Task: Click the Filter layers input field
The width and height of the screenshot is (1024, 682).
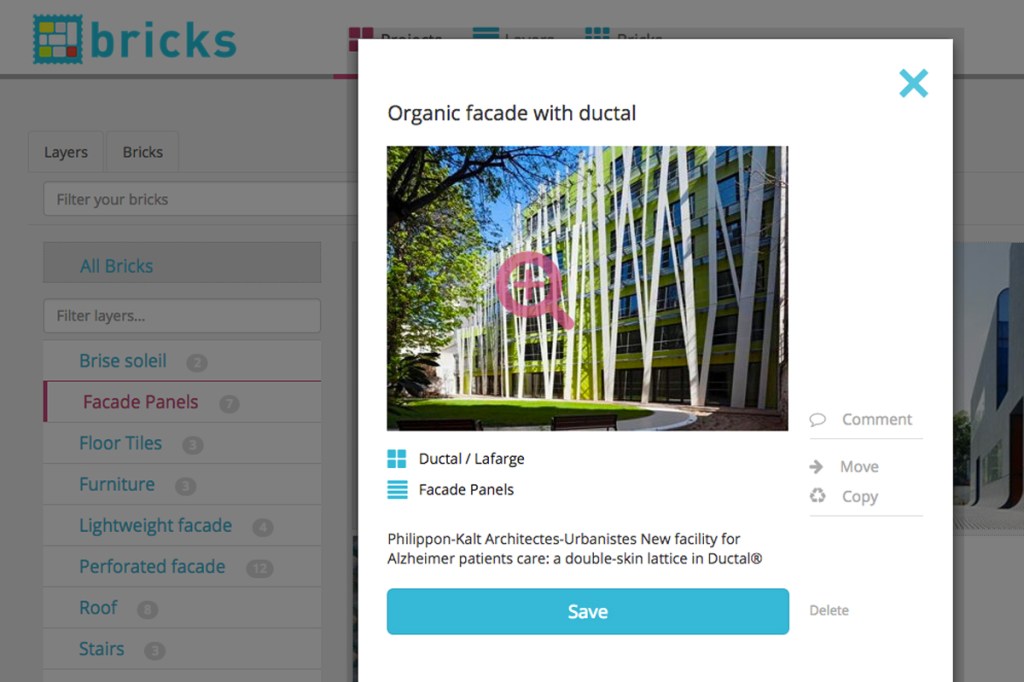Action: coord(182,316)
